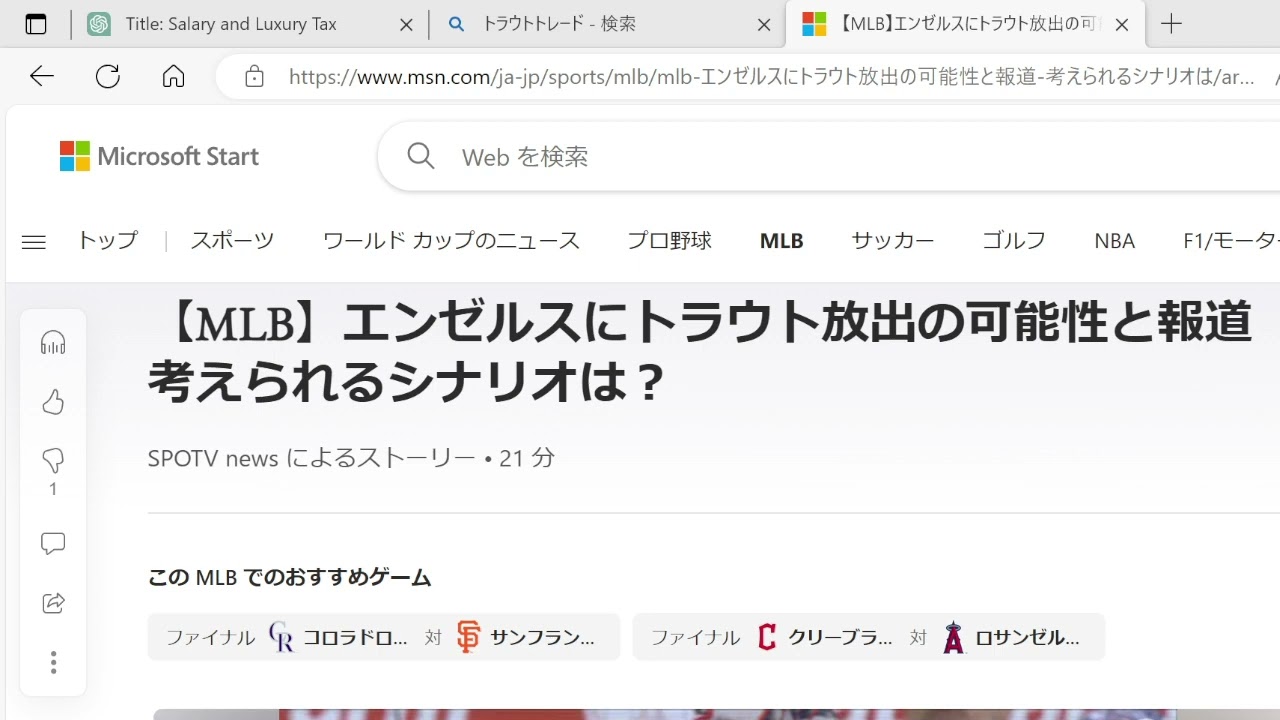This screenshot has width=1280, height=720.
Task: Open スポーツ section
Action: coord(232,241)
